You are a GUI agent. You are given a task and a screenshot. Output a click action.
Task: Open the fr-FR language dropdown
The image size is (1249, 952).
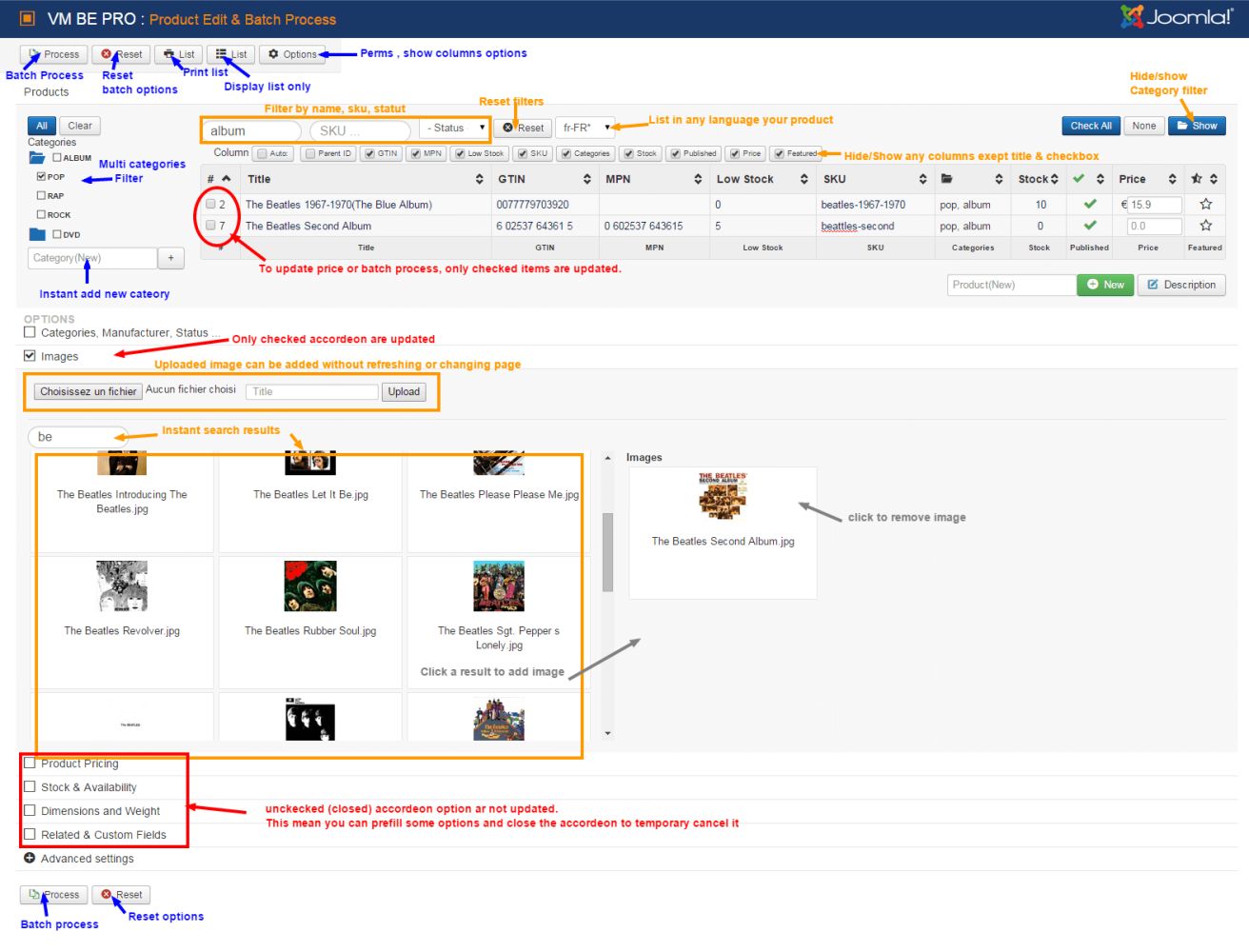pyautogui.click(x=585, y=128)
